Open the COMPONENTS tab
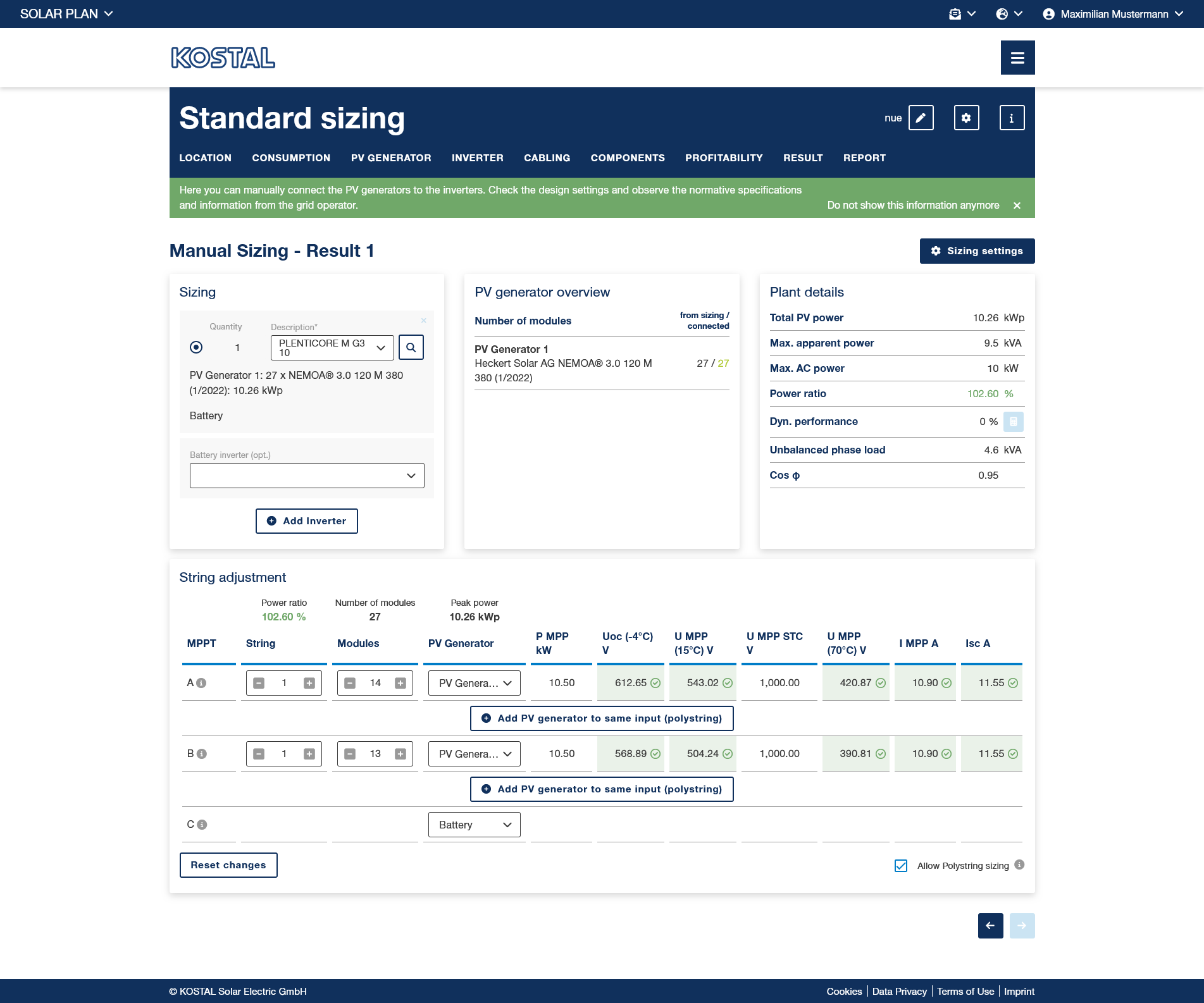Image resolution: width=1204 pixels, height=1003 pixels. 628,158
